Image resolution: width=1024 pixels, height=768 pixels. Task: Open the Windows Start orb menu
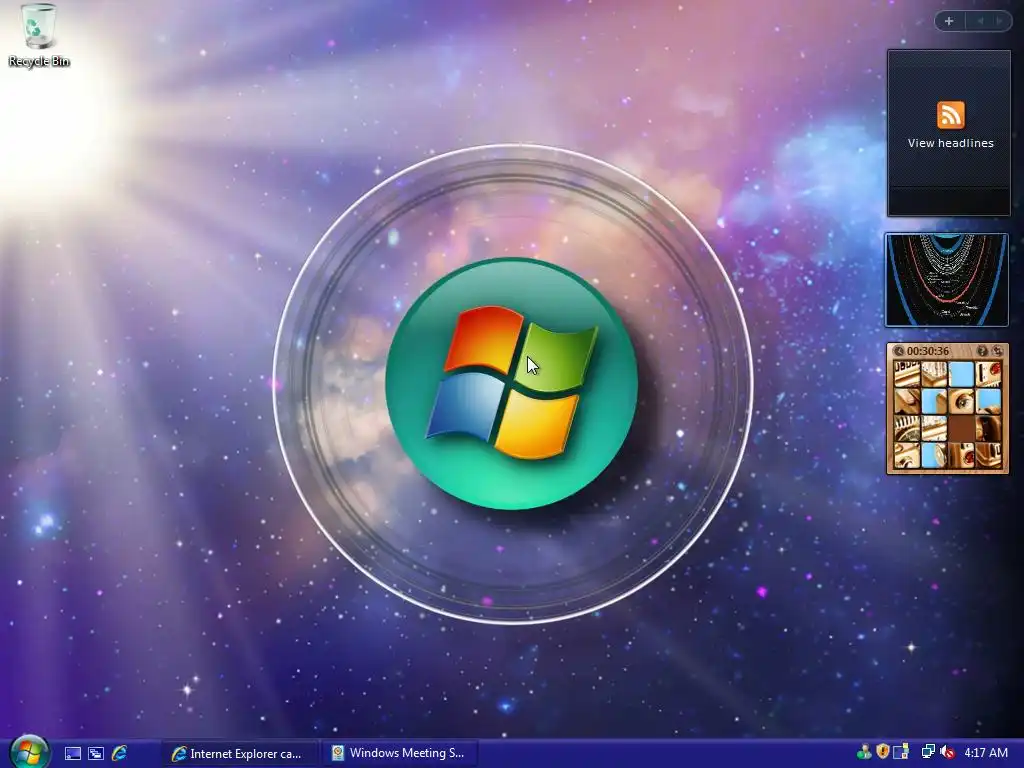click(29, 752)
